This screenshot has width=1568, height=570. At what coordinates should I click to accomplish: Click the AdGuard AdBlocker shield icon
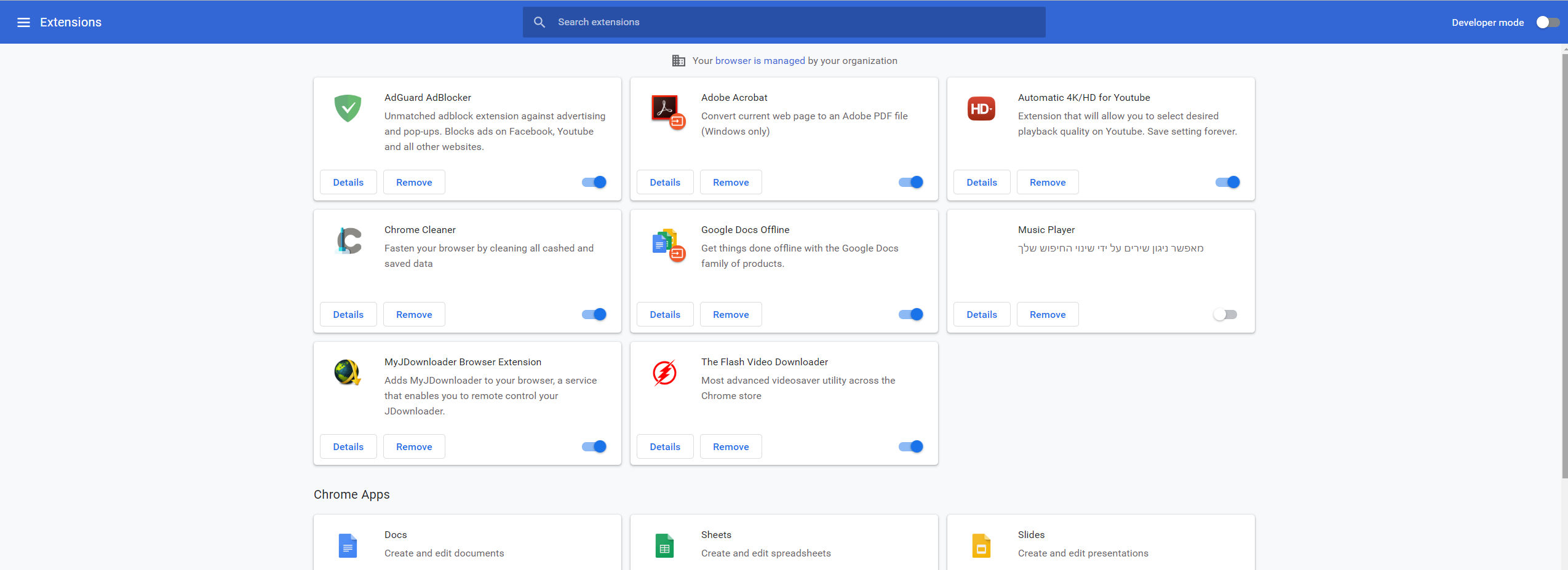pos(348,108)
